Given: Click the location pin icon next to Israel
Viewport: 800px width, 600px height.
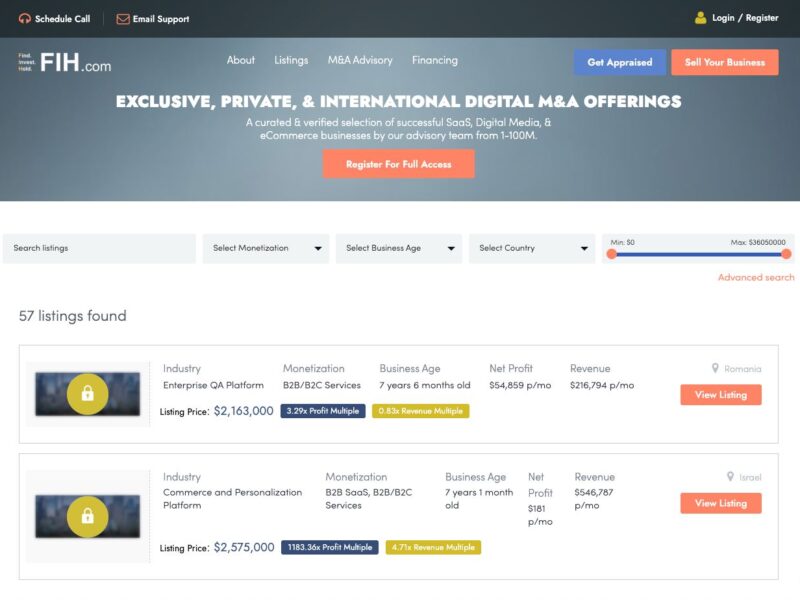Looking at the screenshot, I should click(x=731, y=477).
